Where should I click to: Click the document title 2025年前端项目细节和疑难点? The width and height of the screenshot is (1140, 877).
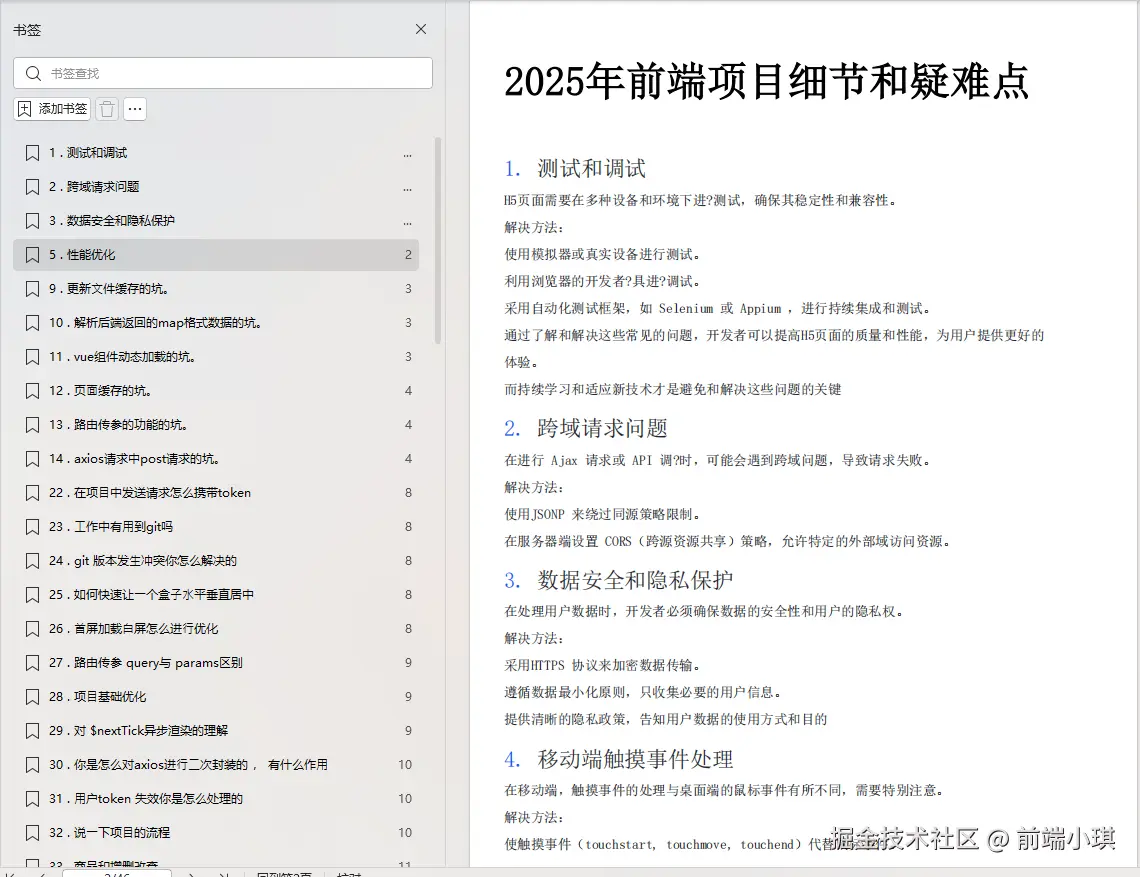point(767,81)
